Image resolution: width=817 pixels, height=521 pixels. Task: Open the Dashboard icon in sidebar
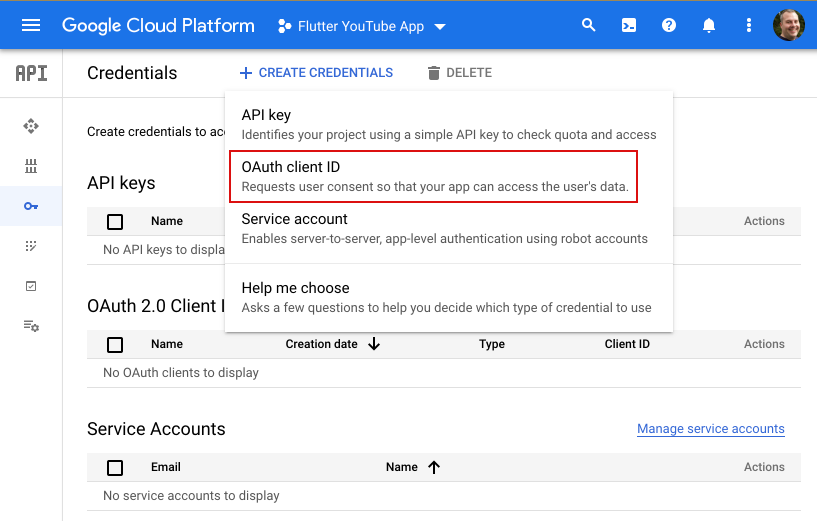[x=31, y=126]
